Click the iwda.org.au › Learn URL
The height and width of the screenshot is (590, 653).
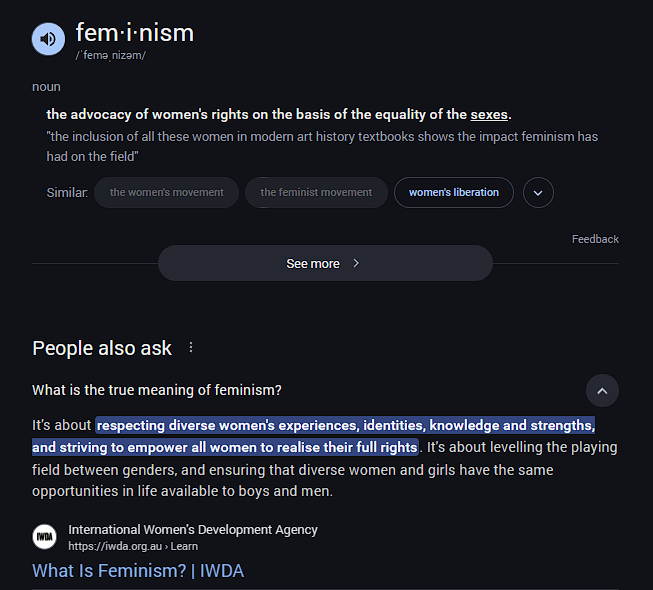tap(133, 546)
